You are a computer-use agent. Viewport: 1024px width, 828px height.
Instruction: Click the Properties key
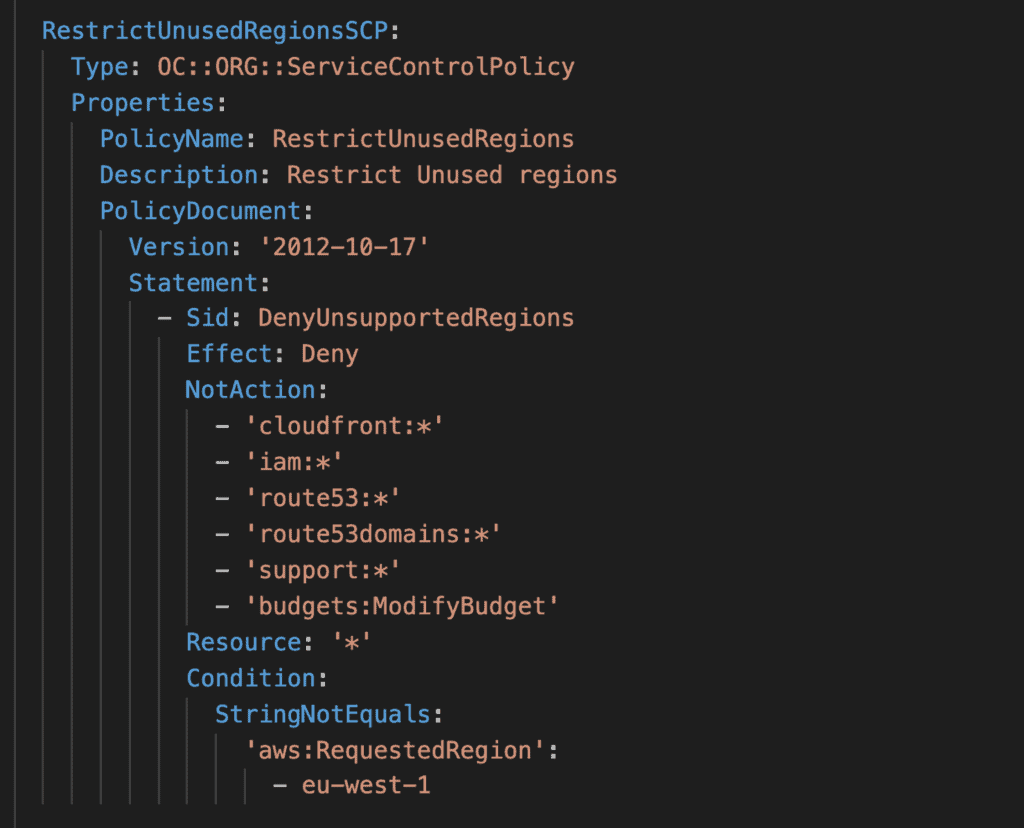tap(143, 103)
